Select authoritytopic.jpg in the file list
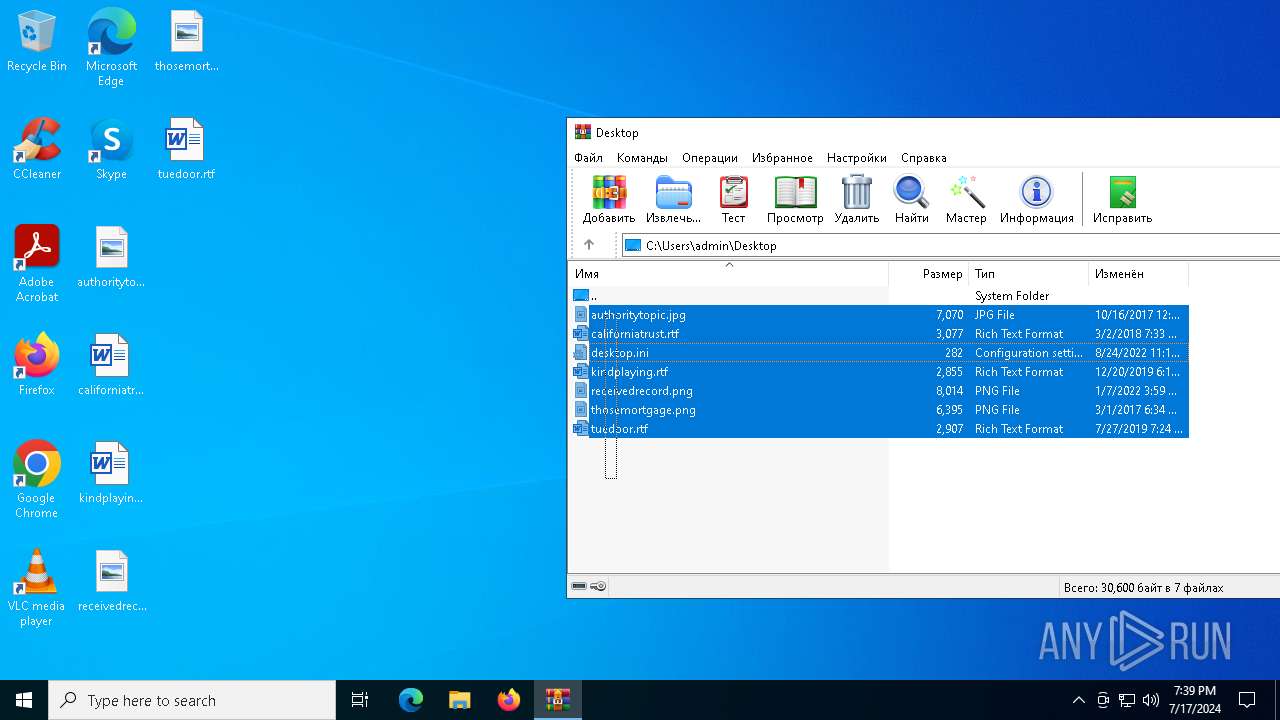The width and height of the screenshot is (1280, 720). click(x=880, y=315)
